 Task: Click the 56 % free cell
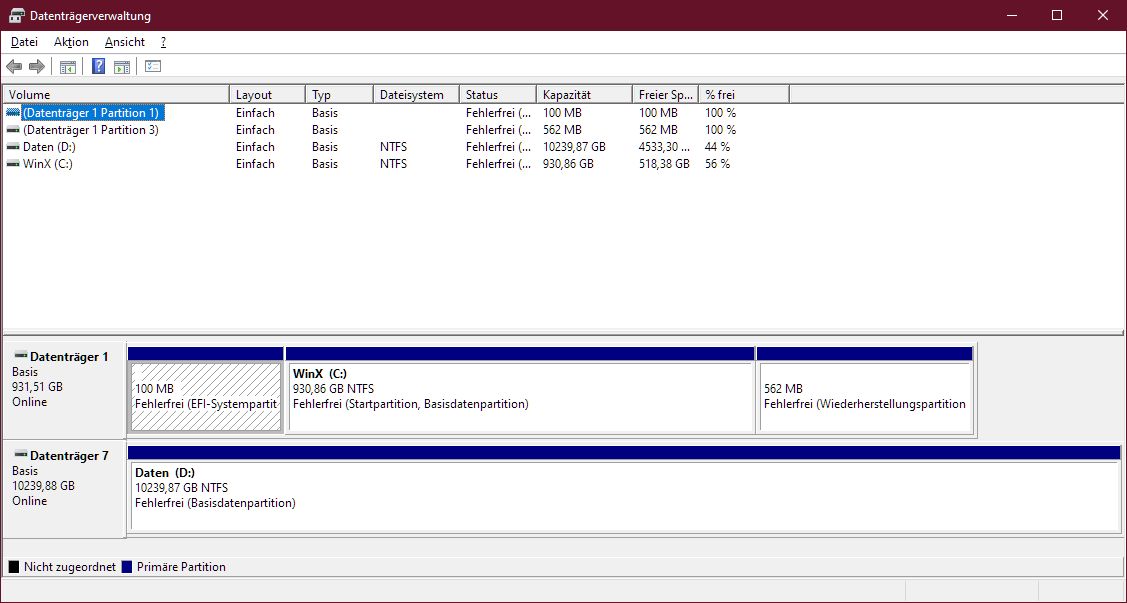(x=717, y=165)
